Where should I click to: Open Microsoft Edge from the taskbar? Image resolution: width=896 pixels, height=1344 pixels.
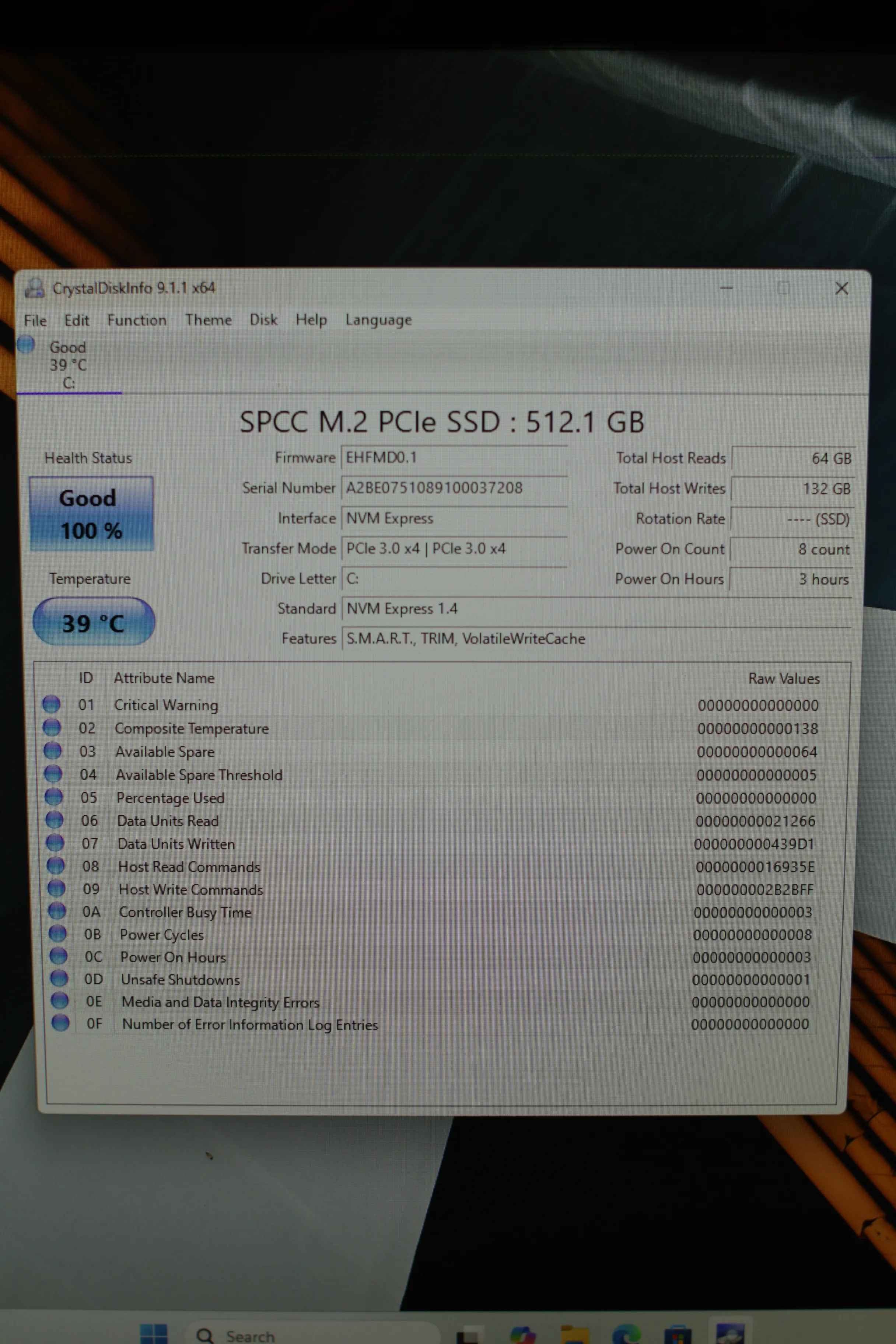(626, 1335)
